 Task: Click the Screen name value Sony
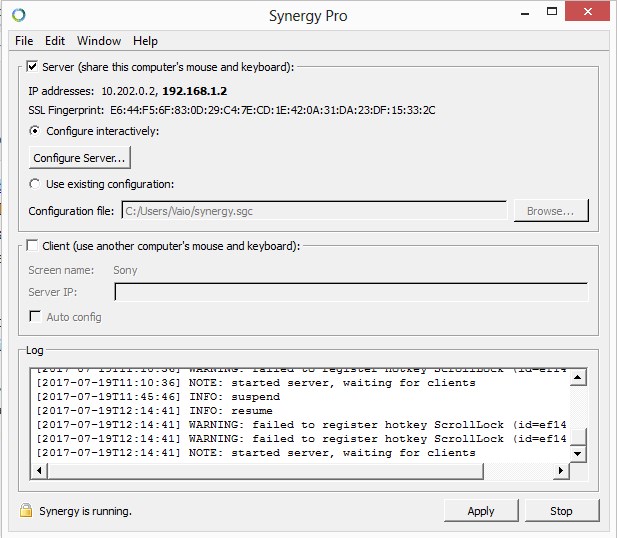coord(125,270)
